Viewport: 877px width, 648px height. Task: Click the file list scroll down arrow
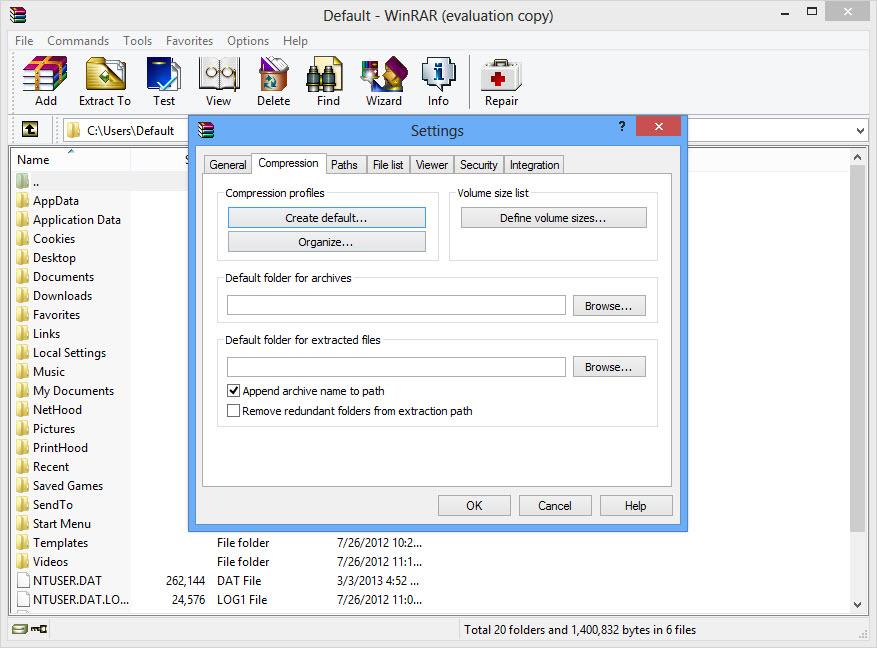point(858,604)
